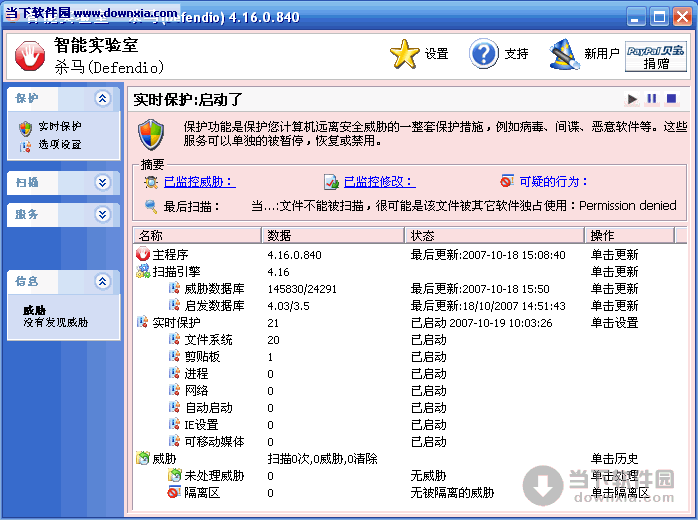Click the 服务 panel header

[x=64, y=215]
